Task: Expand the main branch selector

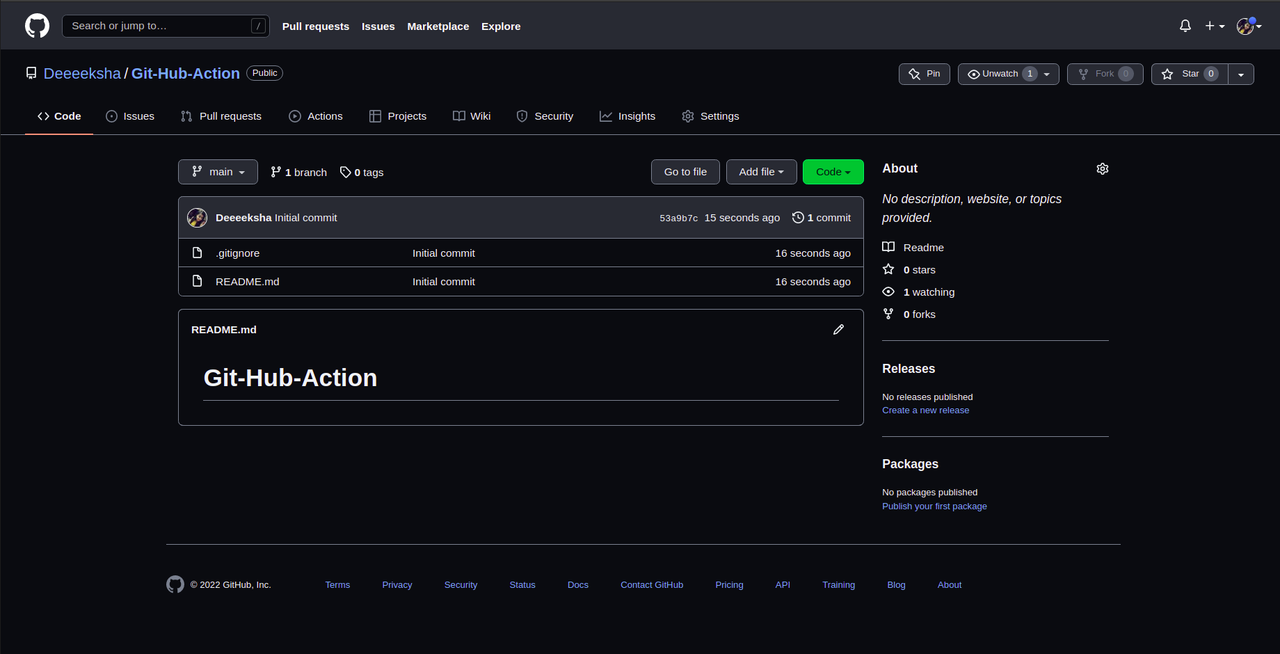Action: click(218, 172)
